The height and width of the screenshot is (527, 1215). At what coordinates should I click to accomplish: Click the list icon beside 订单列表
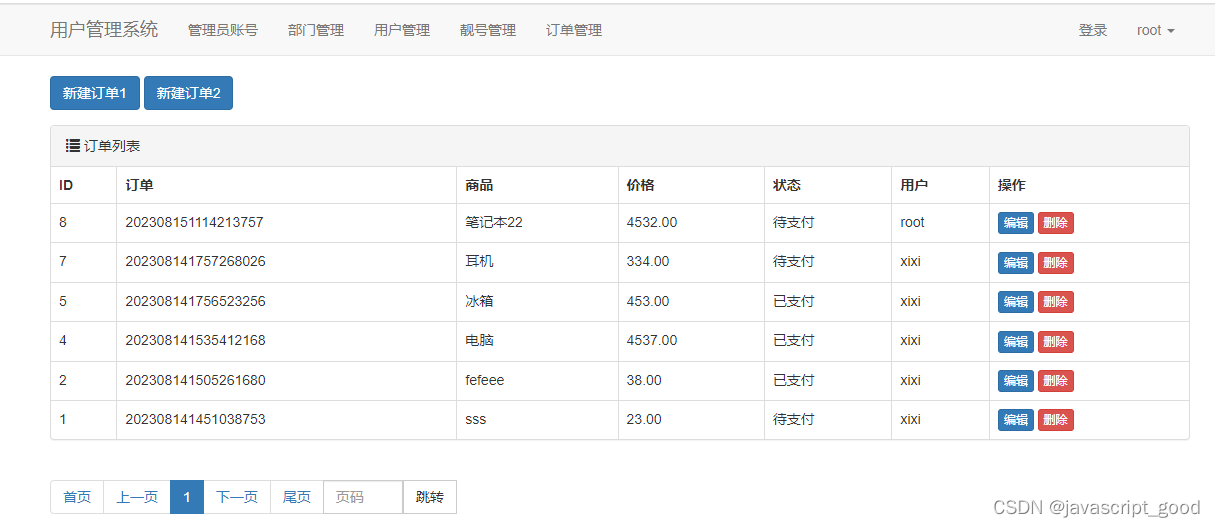[x=73, y=146]
